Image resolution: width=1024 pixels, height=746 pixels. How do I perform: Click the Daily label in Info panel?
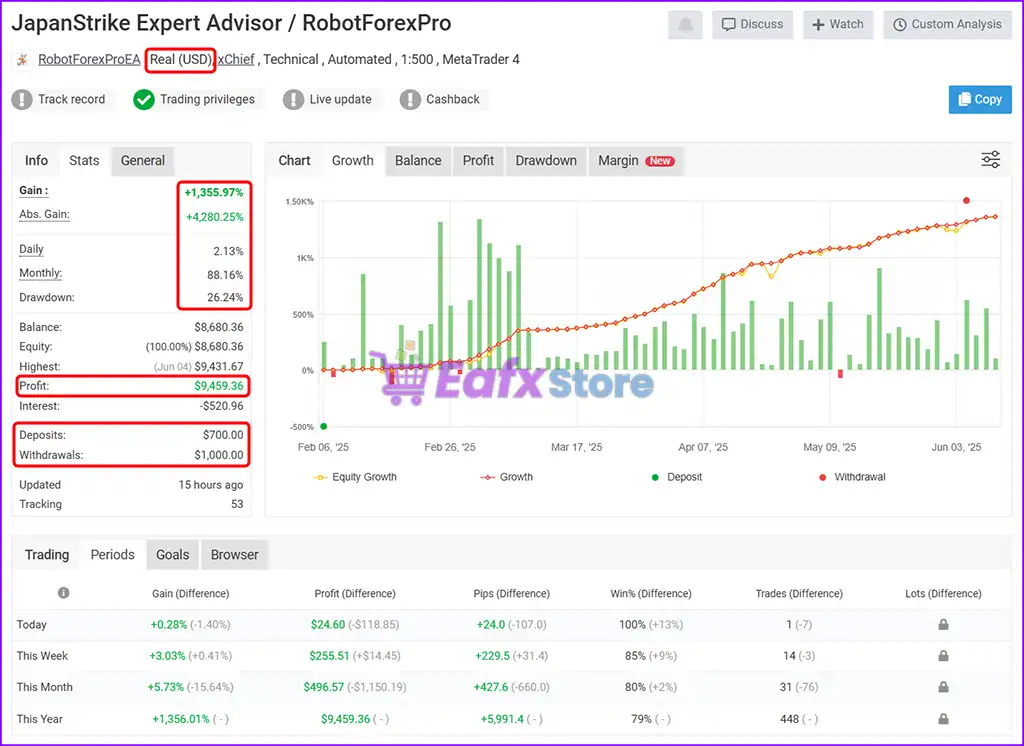31,249
